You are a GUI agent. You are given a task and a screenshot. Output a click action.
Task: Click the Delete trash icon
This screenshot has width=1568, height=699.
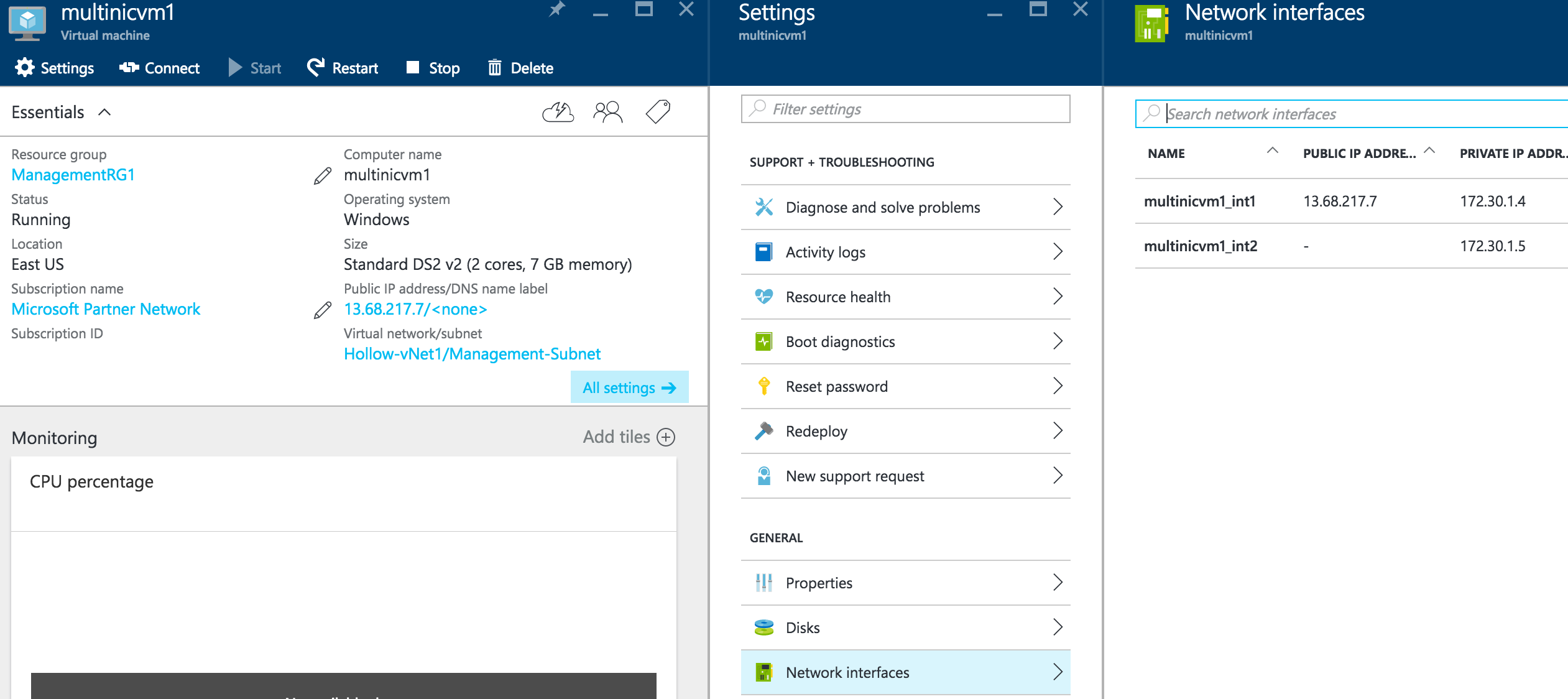(495, 68)
